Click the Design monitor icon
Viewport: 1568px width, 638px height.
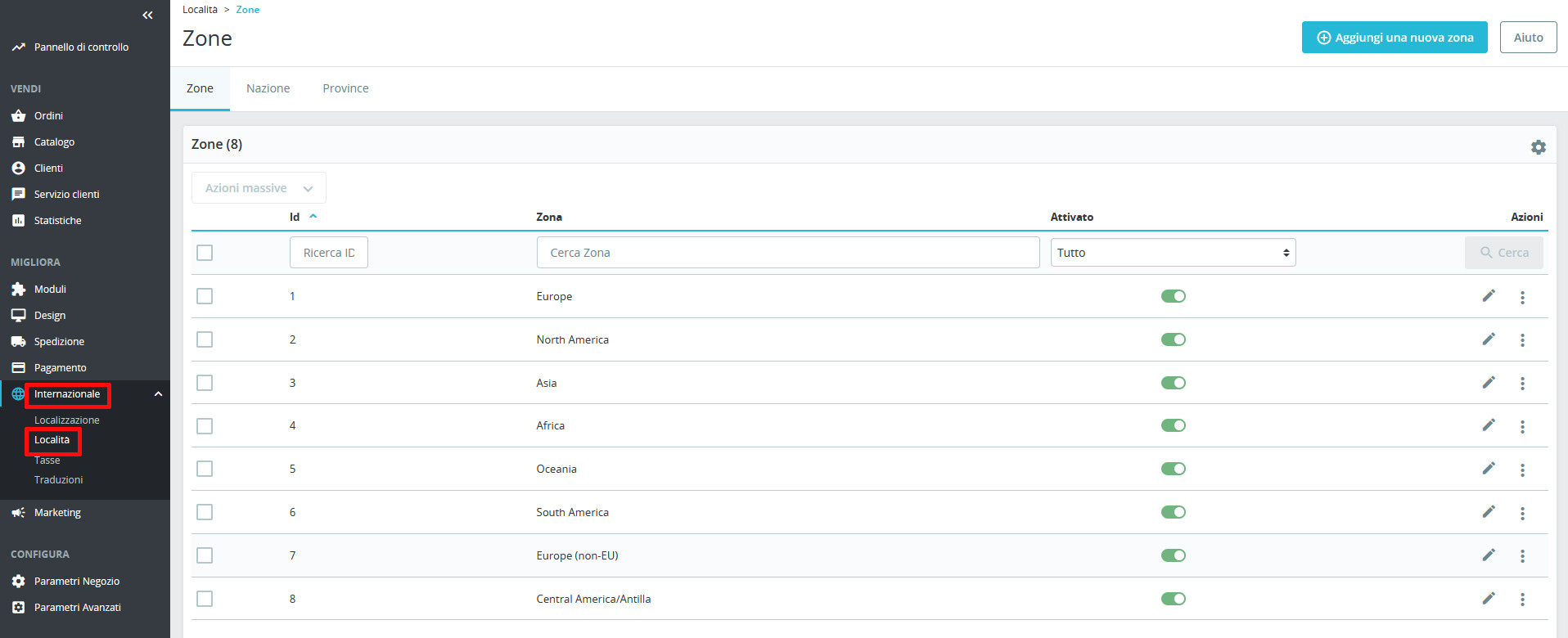(18, 316)
